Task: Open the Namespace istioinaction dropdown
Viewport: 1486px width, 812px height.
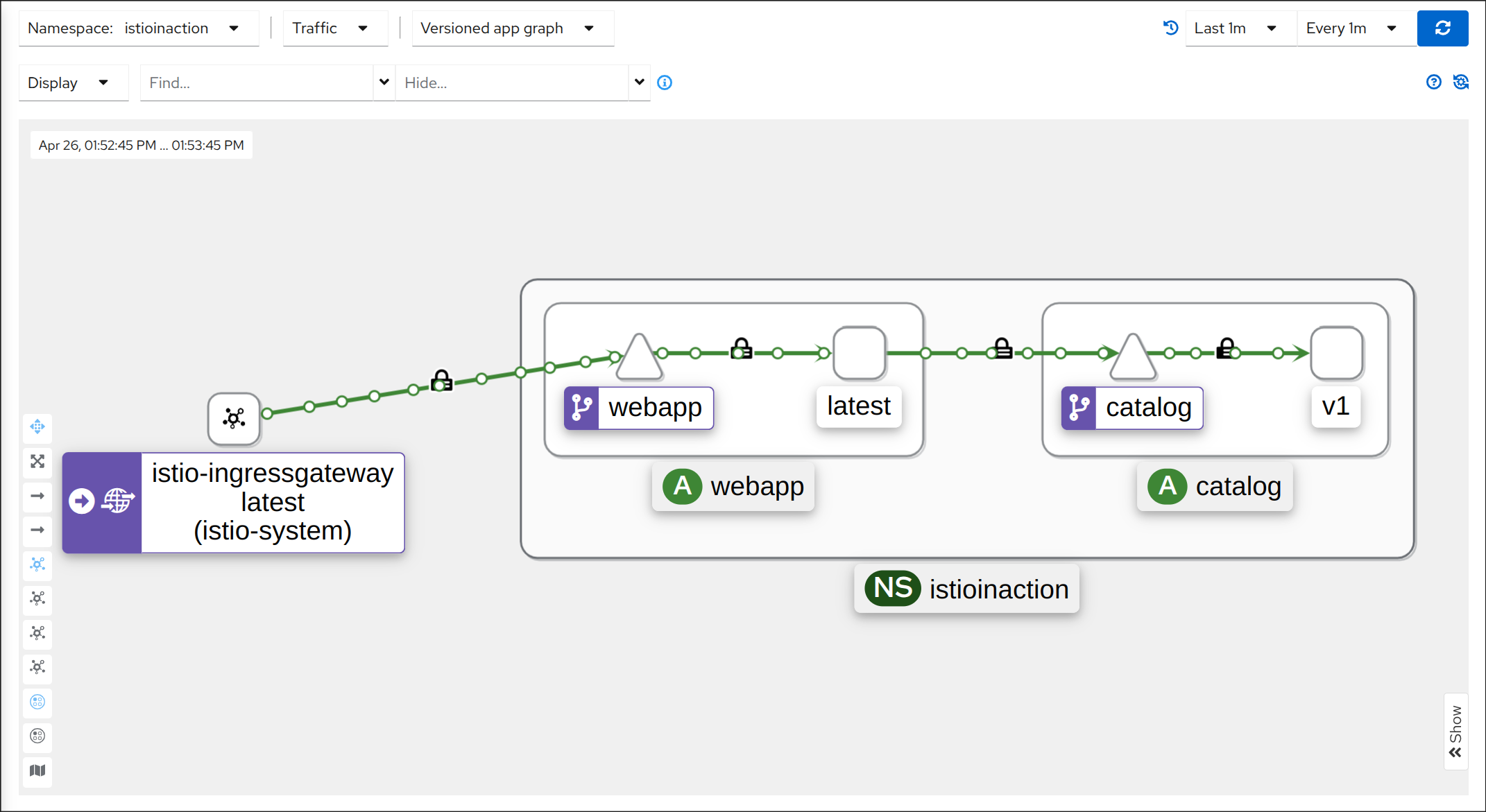Action: click(139, 28)
